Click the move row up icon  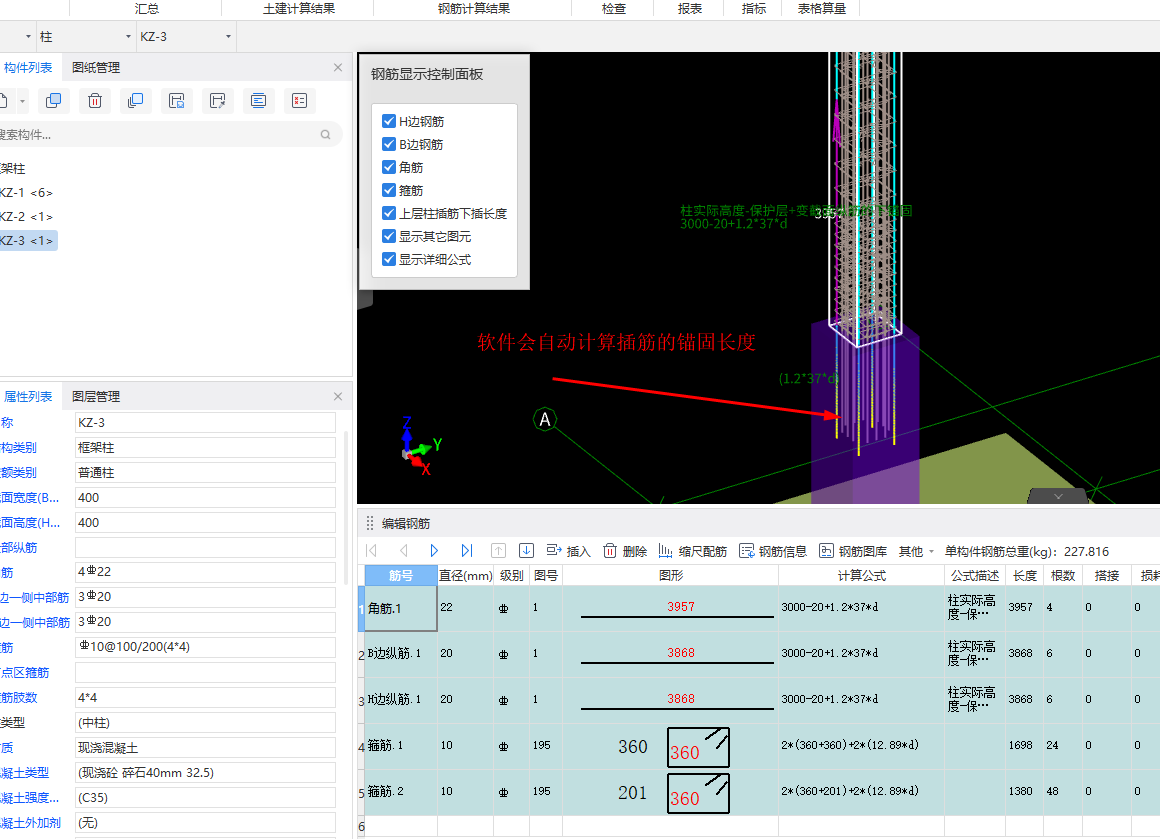pyautogui.click(x=498, y=550)
